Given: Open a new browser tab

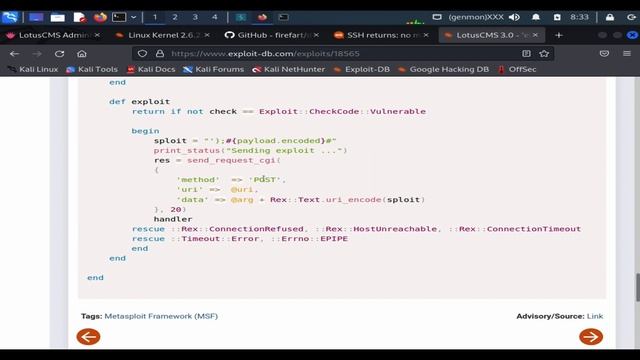Looking at the screenshot, I should tap(559, 36).
